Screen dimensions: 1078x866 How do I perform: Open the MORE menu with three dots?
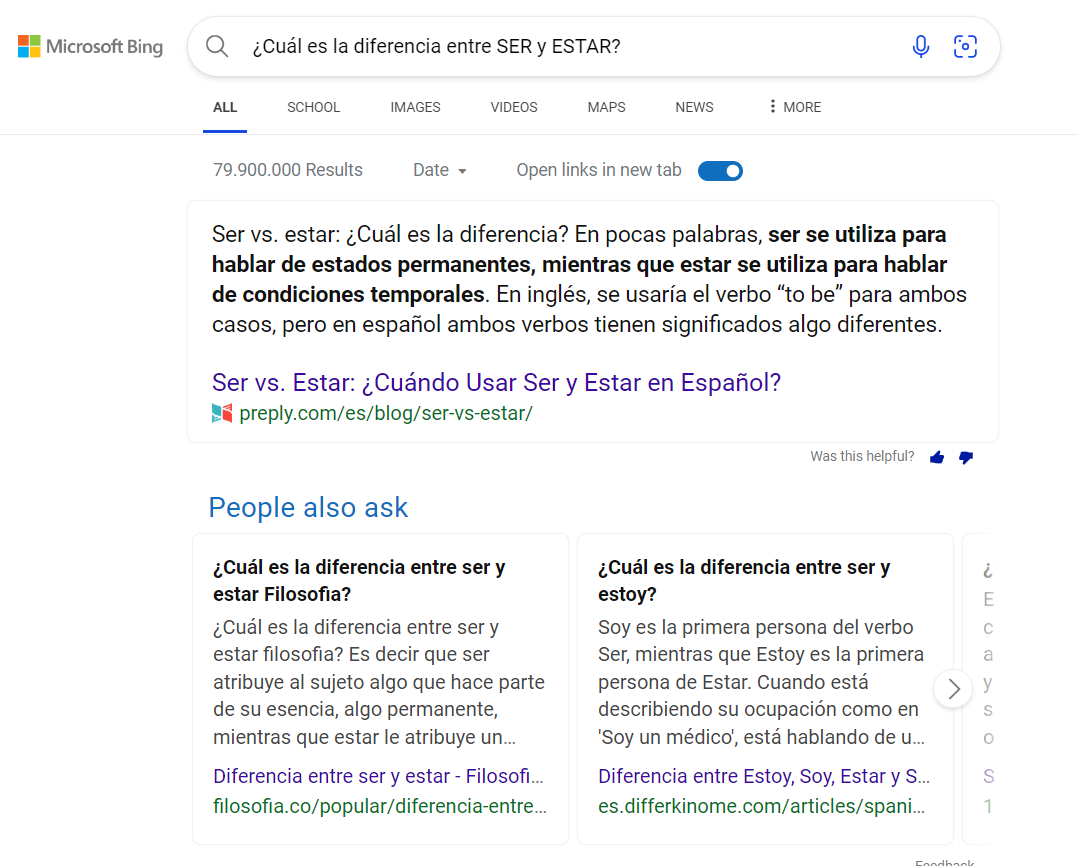coord(794,107)
